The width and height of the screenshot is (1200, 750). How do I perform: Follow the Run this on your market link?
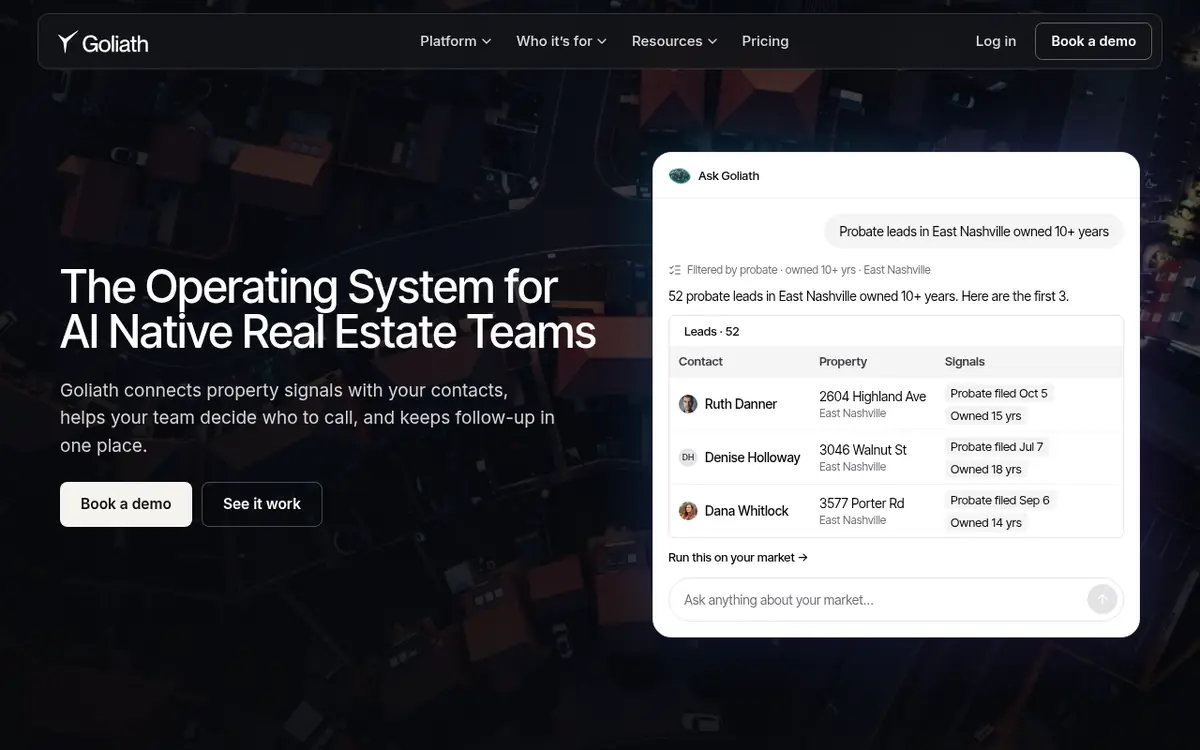click(738, 558)
